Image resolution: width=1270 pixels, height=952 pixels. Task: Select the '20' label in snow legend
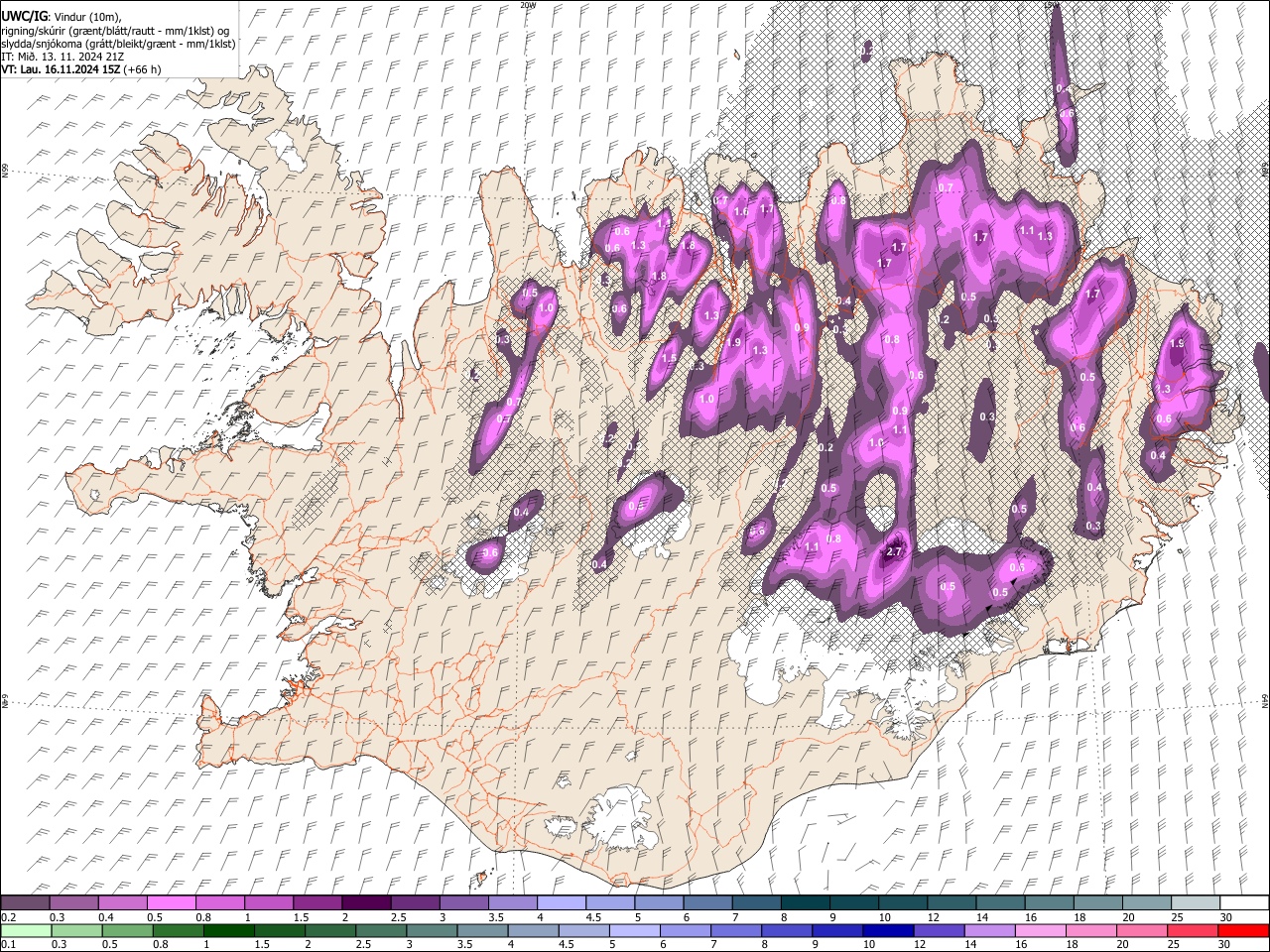[1128, 916]
